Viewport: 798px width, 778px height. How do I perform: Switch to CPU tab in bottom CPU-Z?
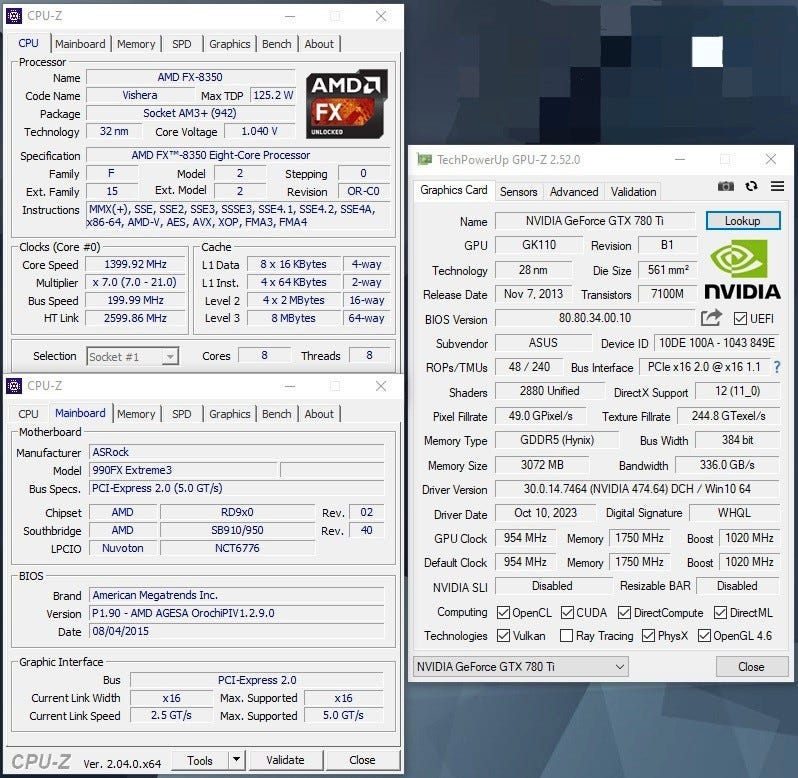point(28,414)
